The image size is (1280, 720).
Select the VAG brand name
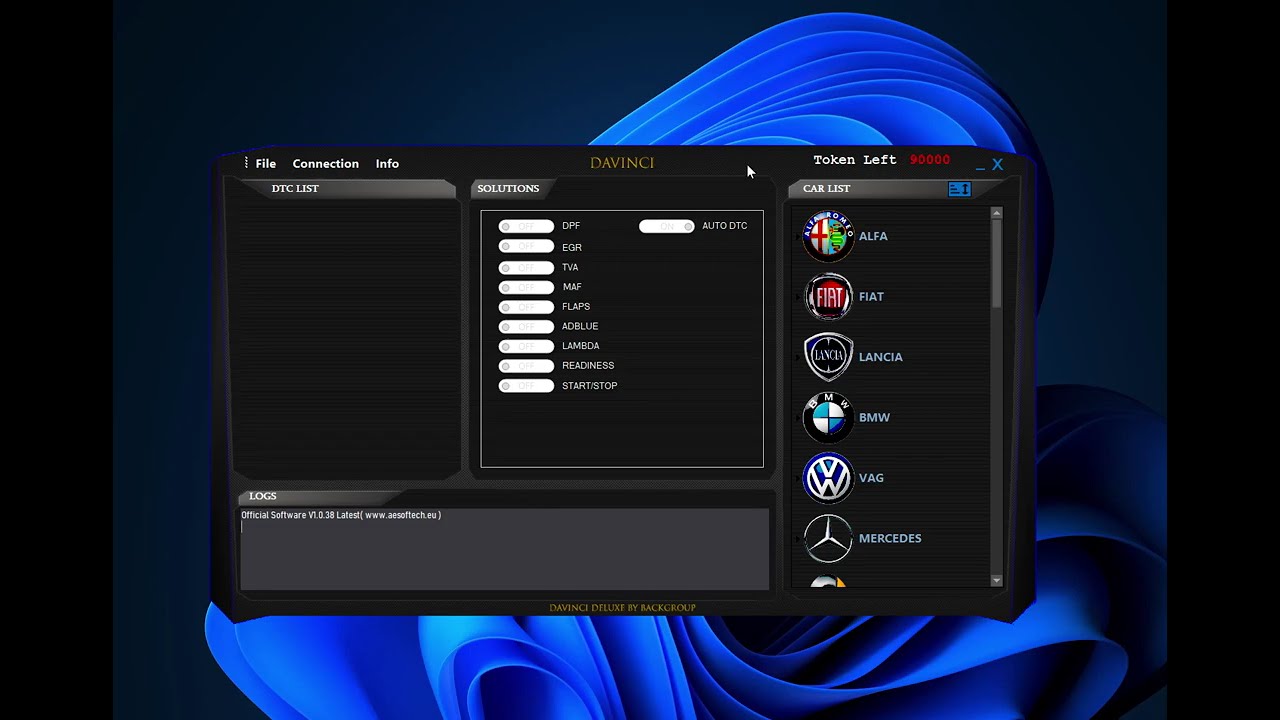[x=871, y=478]
